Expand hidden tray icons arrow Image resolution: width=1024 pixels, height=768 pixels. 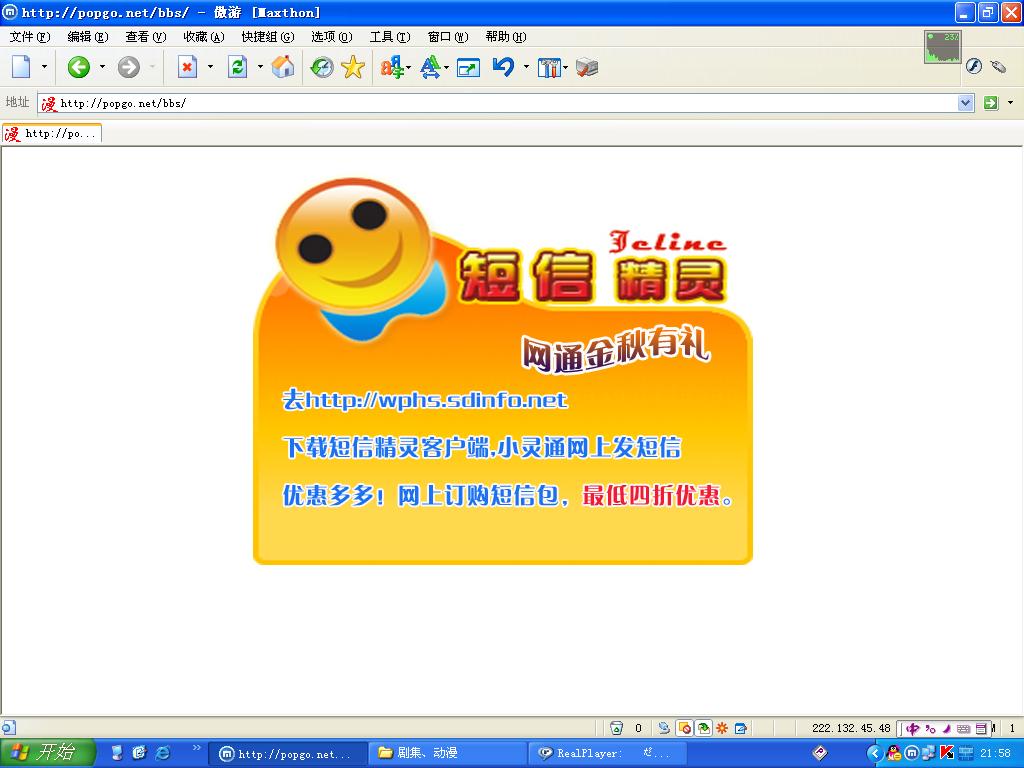coord(875,754)
